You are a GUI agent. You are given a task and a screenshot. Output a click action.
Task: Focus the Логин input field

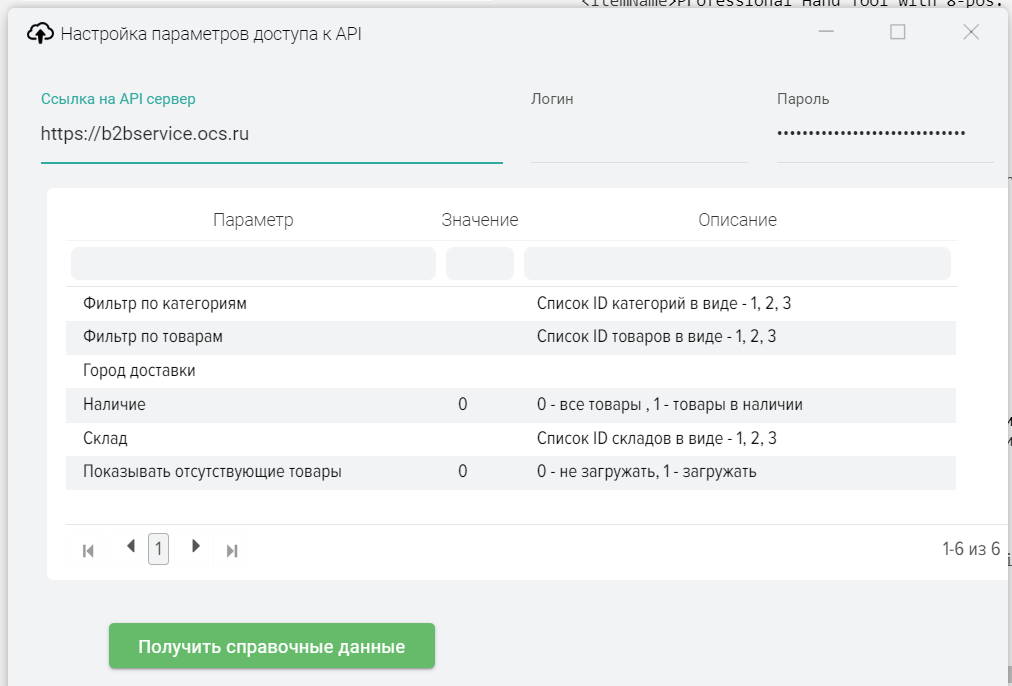click(638, 135)
